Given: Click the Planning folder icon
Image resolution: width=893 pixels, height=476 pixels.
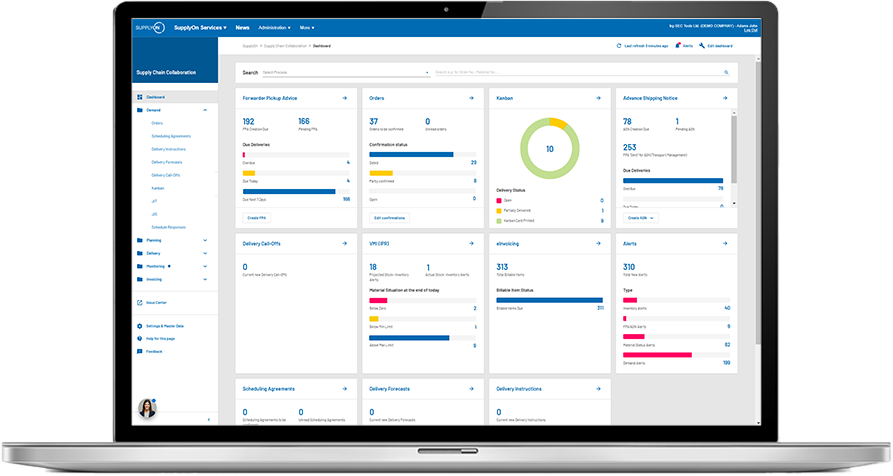Looking at the screenshot, I should coord(140,240).
